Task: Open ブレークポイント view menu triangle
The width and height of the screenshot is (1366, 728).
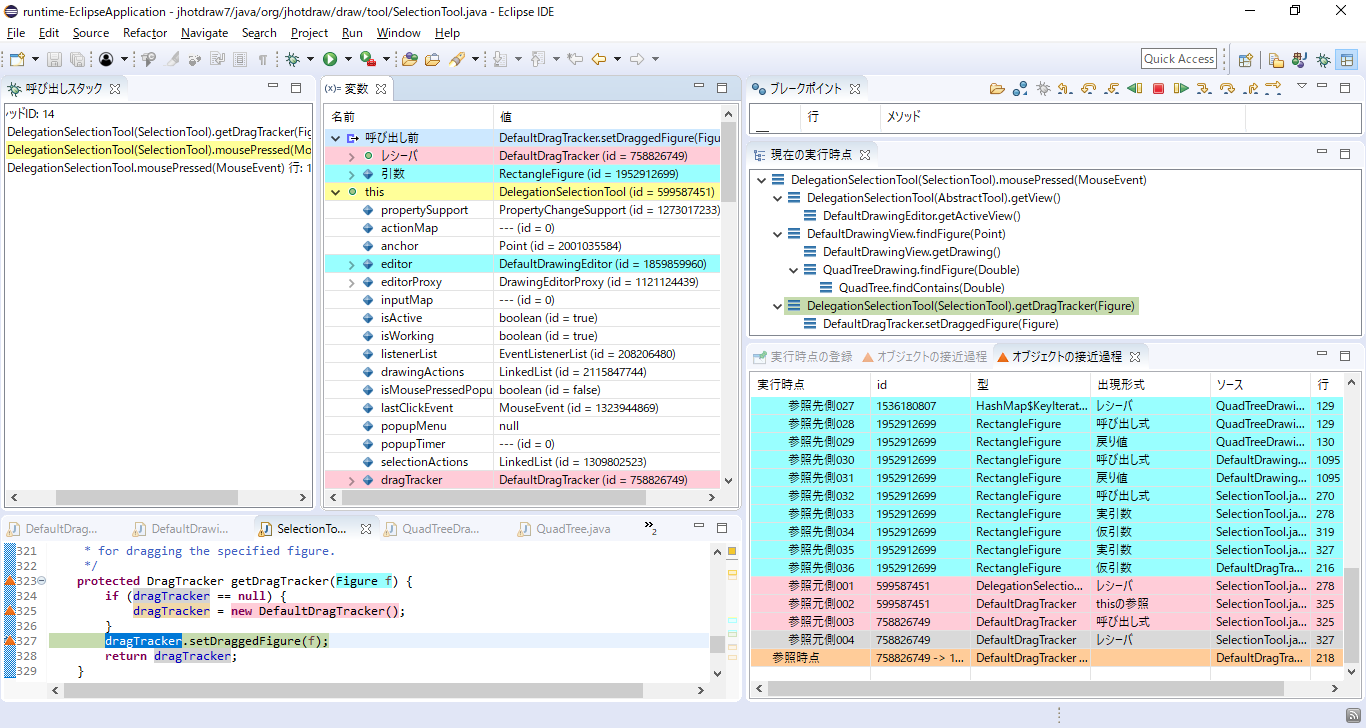Action: pos(1302,86)
